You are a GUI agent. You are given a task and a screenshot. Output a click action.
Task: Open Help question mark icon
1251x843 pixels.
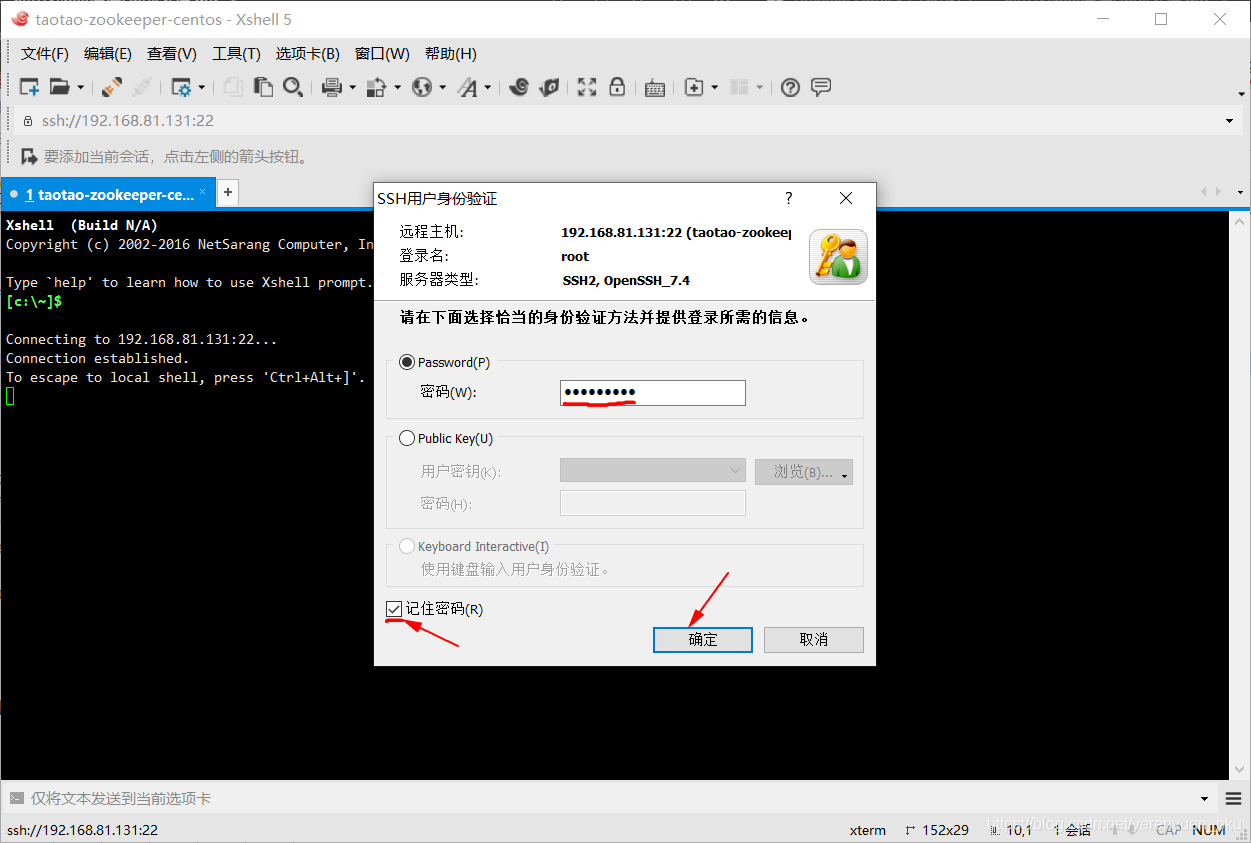pyautogui.click(x=790, y=87)
